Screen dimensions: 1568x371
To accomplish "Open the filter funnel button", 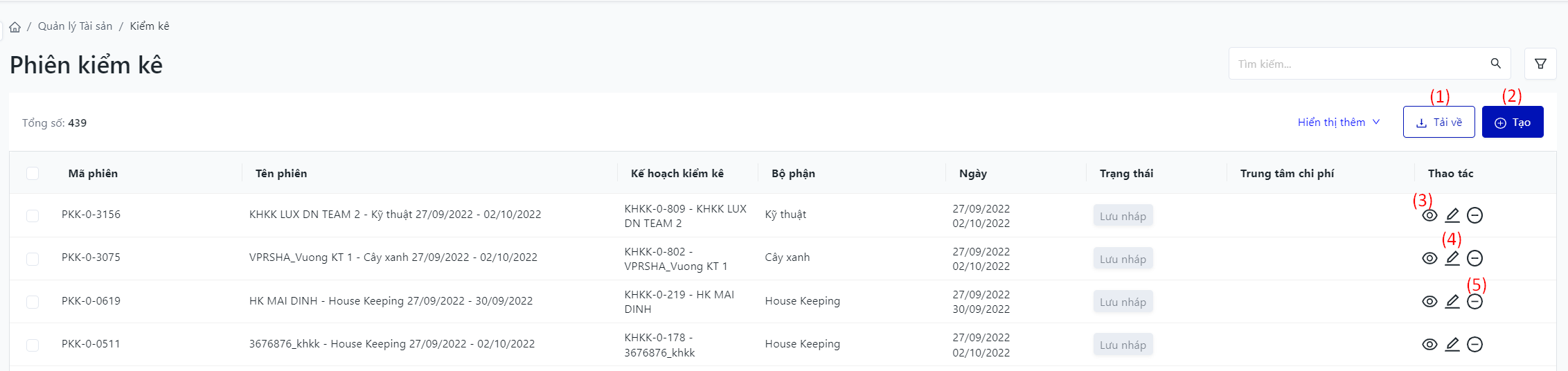I will 1540,64.
